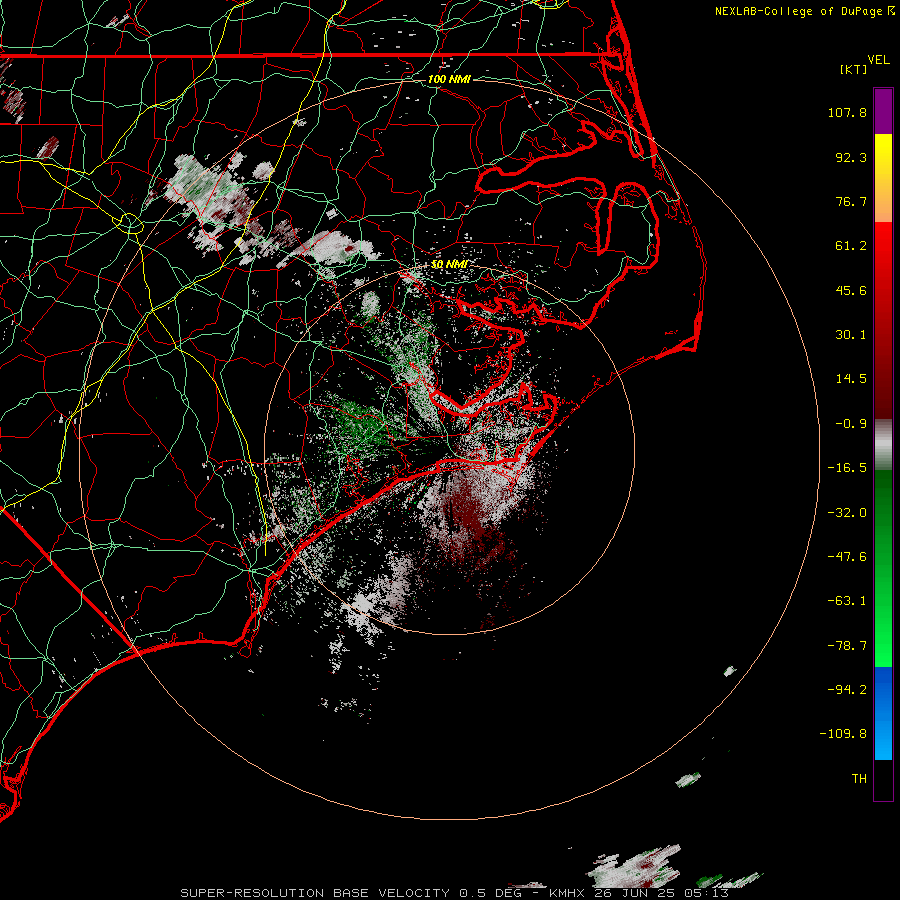Select the 92.3 legend value

[851, 157]
